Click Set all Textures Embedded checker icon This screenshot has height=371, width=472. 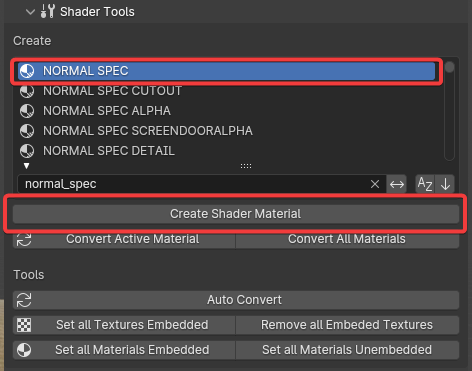(24, 325)
